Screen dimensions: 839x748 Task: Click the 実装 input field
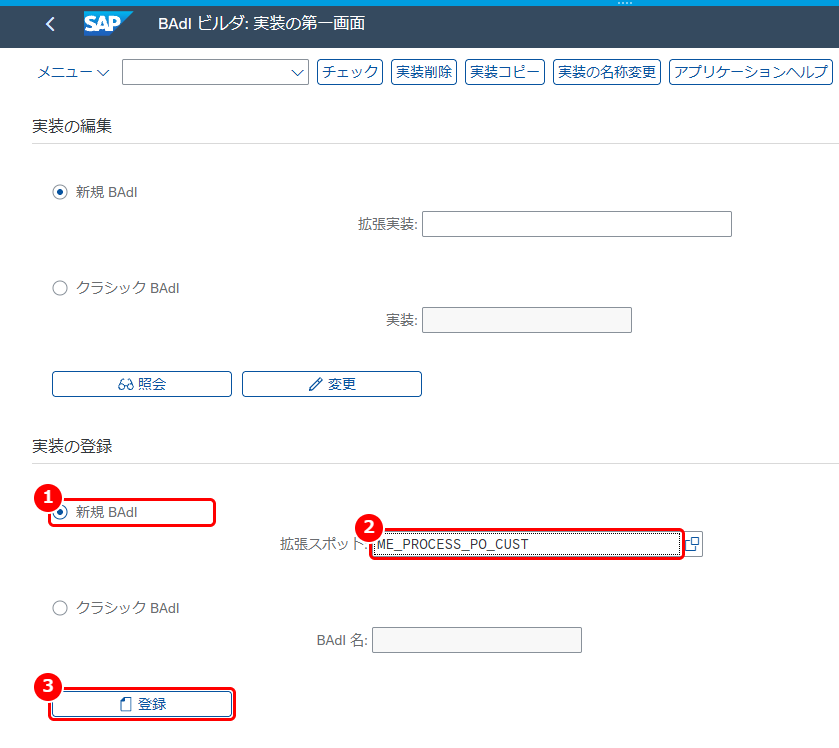click(x=527, y=320)
